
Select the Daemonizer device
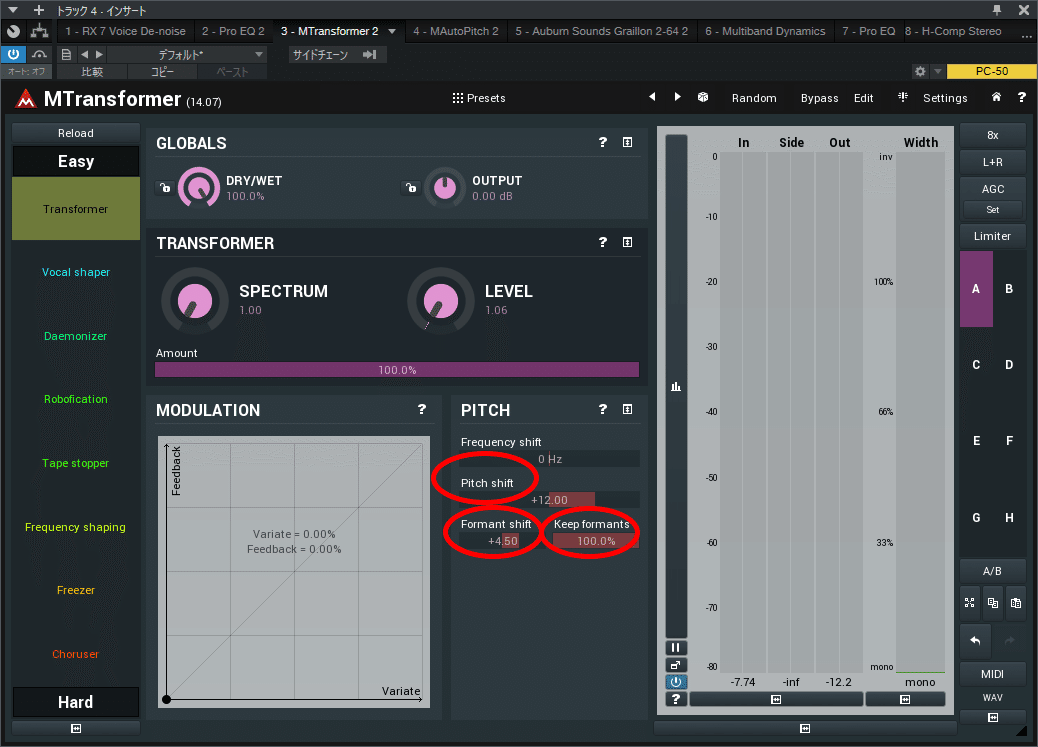click(x=75, y=336)
